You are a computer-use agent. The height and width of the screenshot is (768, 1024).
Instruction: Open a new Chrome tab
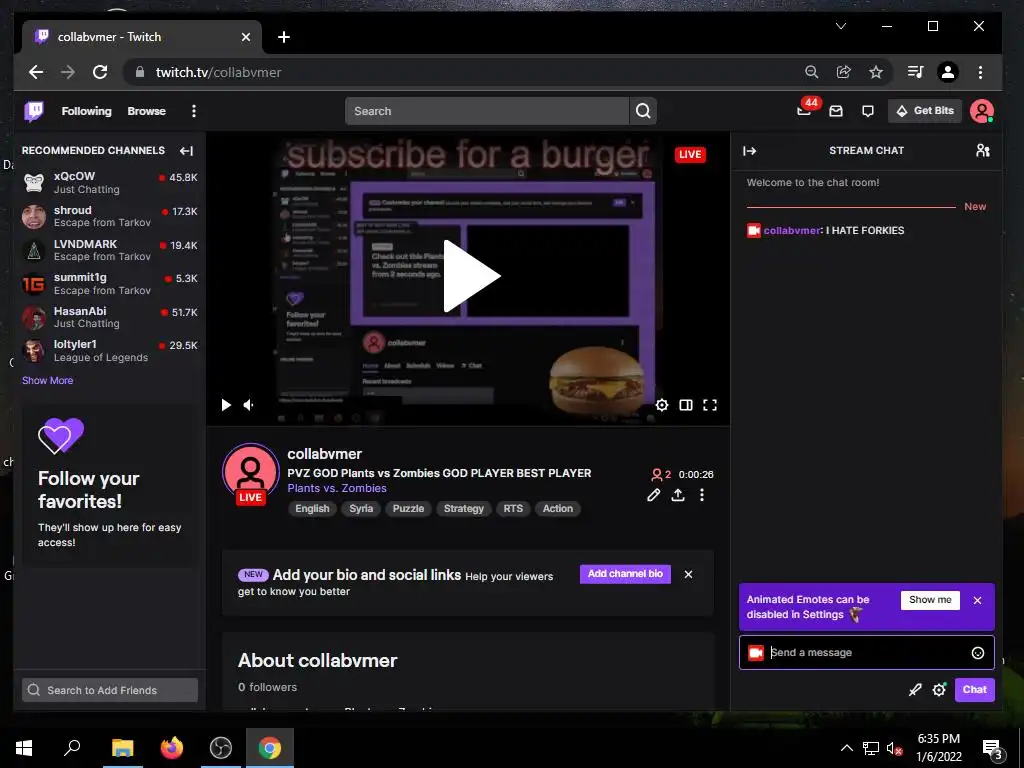(x=283, y=37)
